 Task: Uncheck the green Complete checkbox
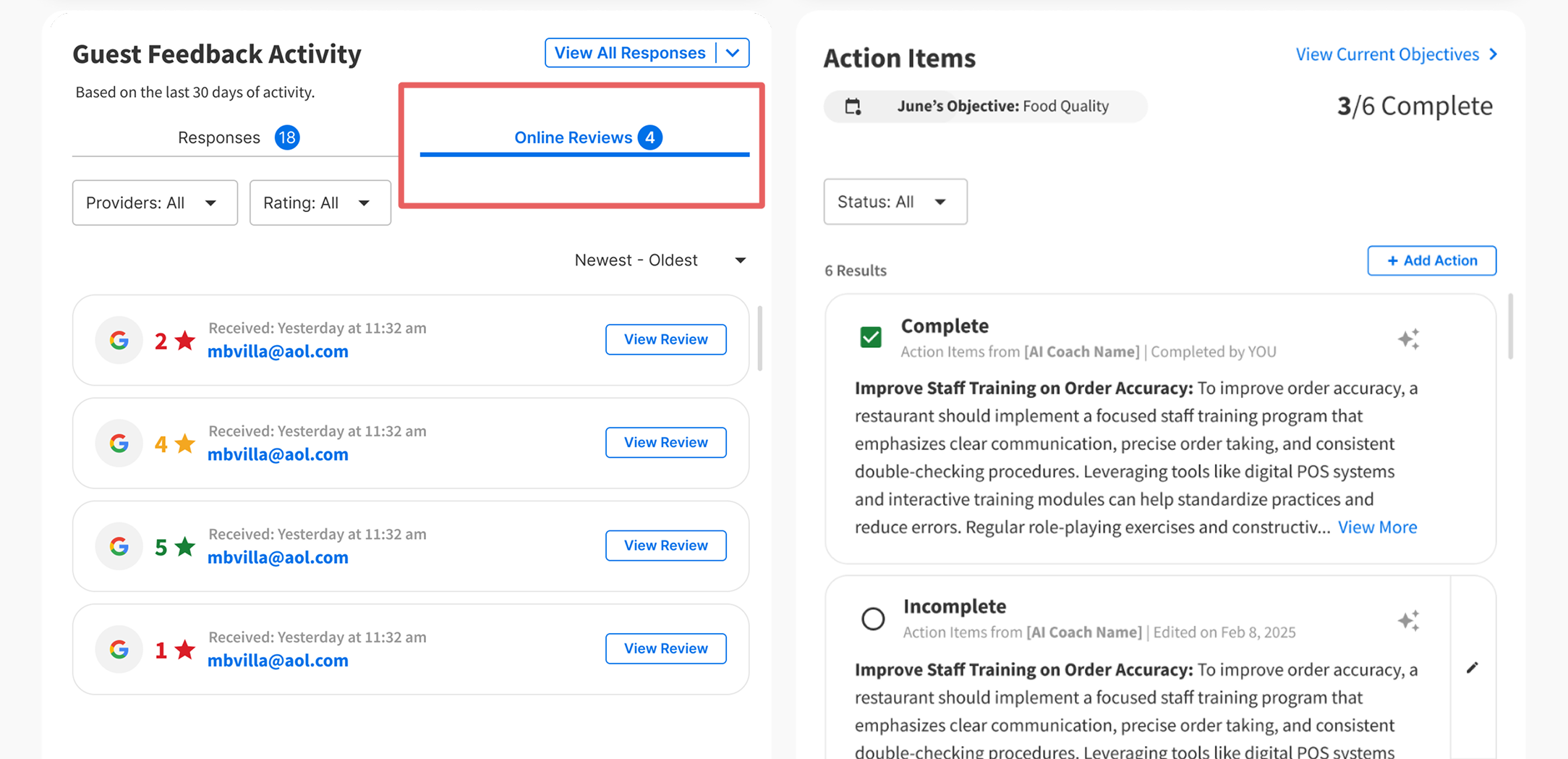(x=871, y=337)
